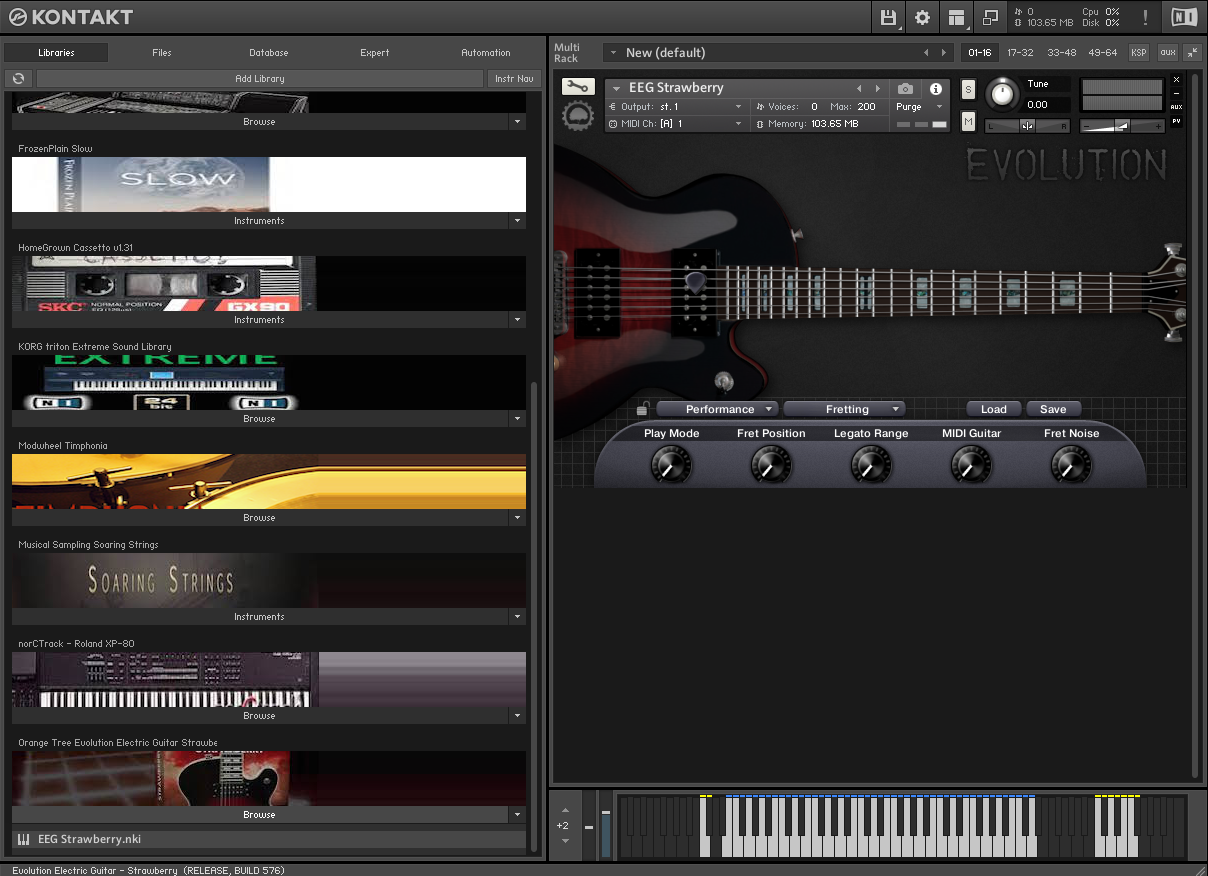
Task: Expand FrozenPlain Slow library options arrow
Action: point(517,221)
